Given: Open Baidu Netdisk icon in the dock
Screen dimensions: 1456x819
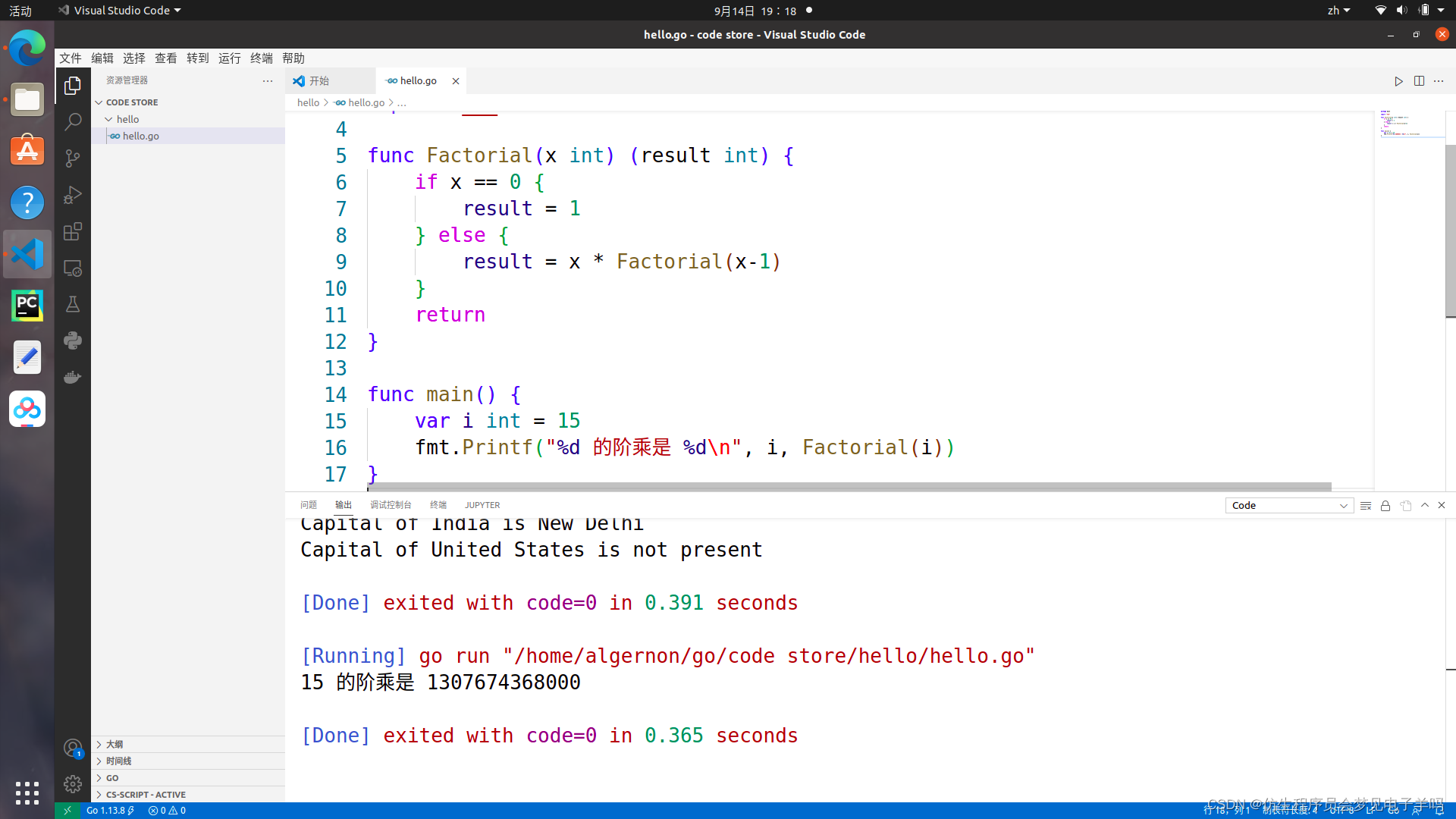Looking at the screenshot, I should click(27, 409).
